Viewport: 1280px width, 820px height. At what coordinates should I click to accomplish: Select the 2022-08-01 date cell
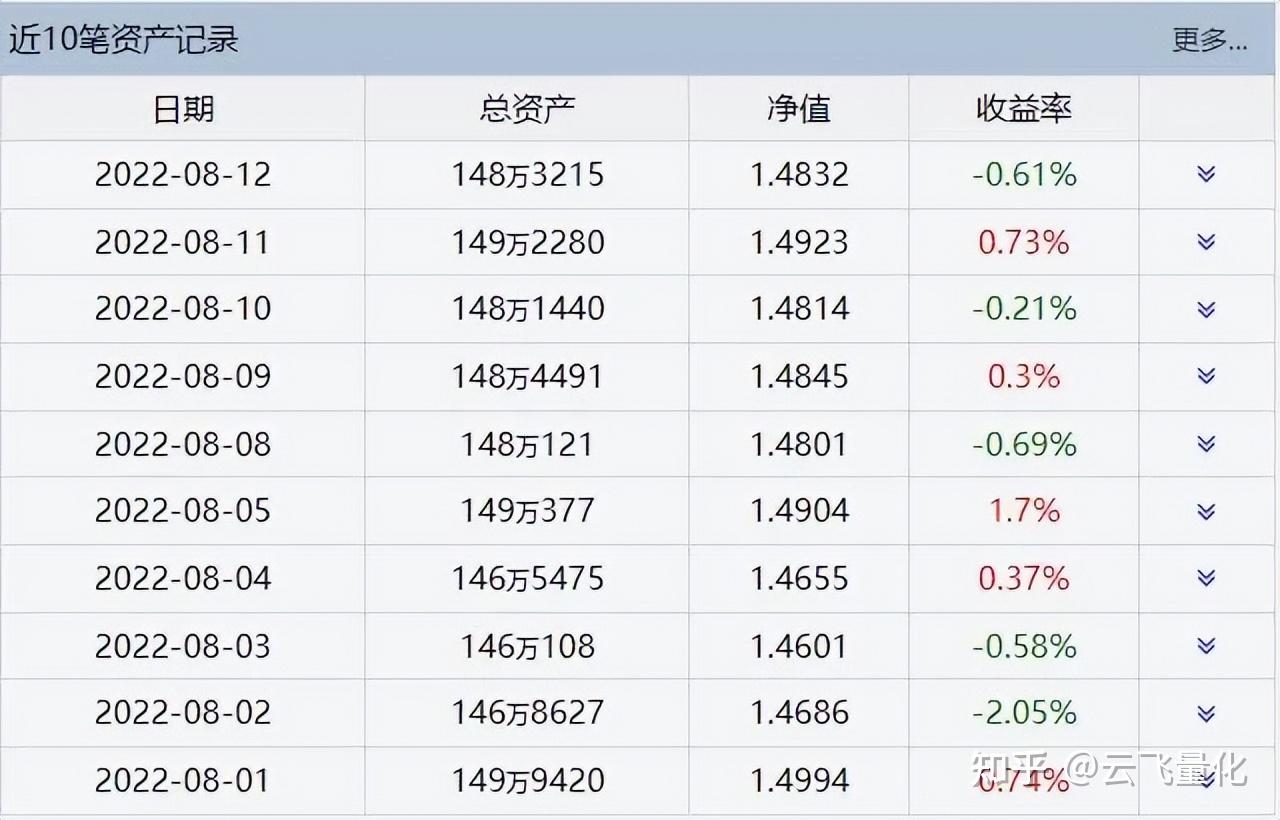pyautogui.click(x=183, y=780)
